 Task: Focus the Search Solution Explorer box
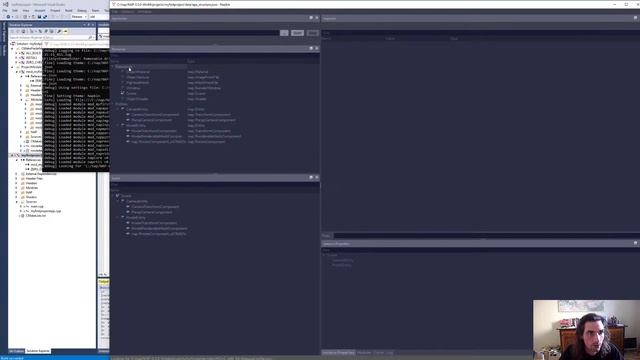click(x=50, y=37)
